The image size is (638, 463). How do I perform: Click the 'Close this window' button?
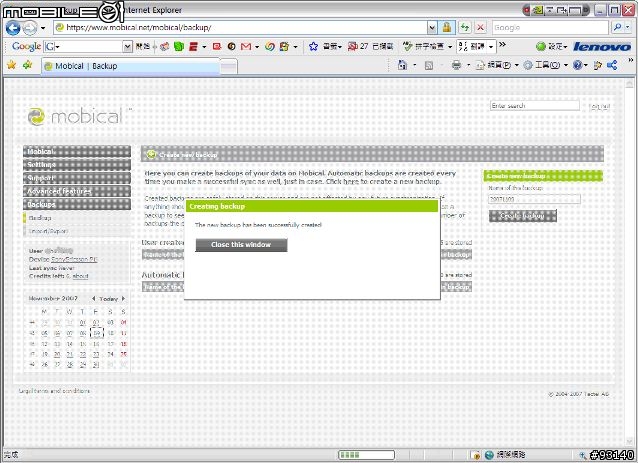pos(241,245)
